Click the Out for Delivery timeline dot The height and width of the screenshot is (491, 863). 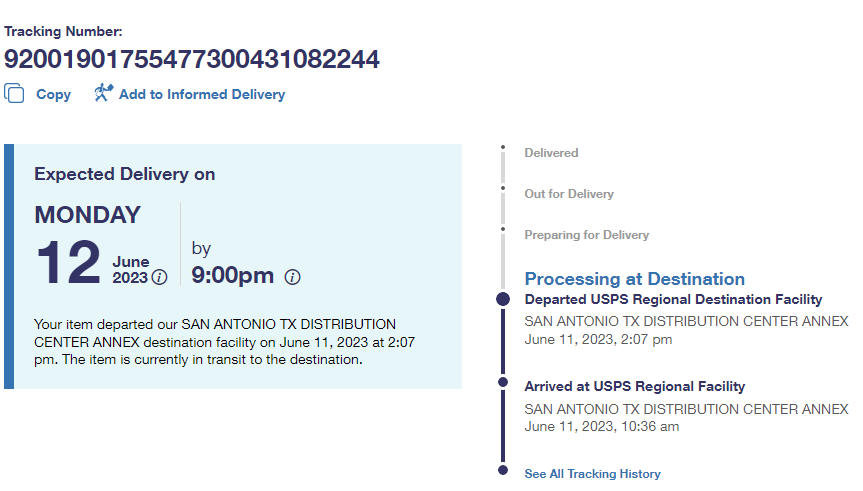coord(503,189)
